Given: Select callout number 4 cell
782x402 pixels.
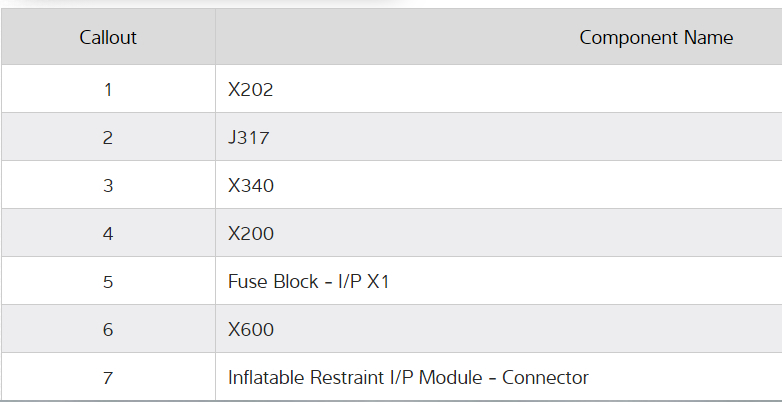Looking at the screenshot, I should point(108,234).
